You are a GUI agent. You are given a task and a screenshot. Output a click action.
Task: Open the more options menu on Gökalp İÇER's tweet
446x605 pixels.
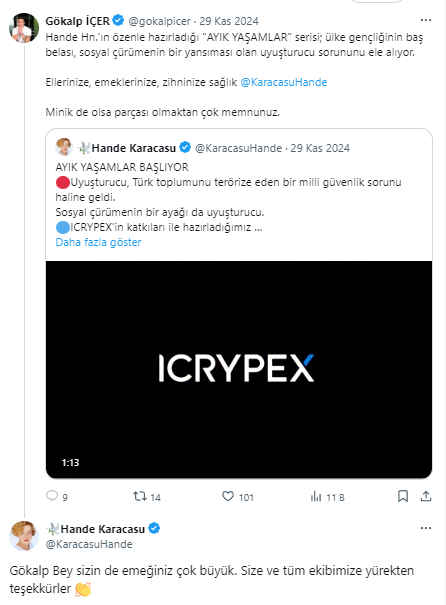[426, 20]
